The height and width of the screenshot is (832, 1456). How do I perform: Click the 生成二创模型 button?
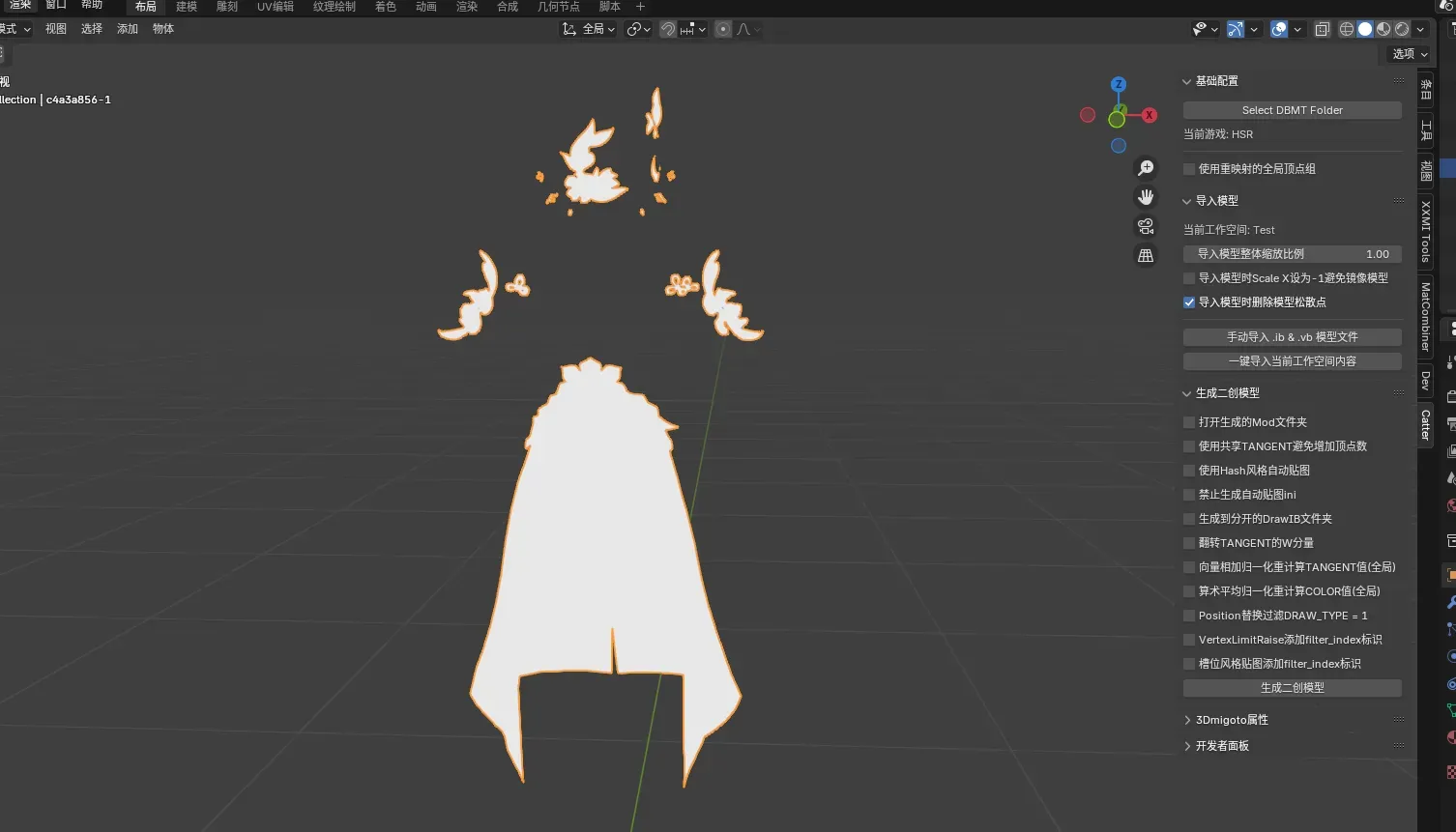(1292, 688)
